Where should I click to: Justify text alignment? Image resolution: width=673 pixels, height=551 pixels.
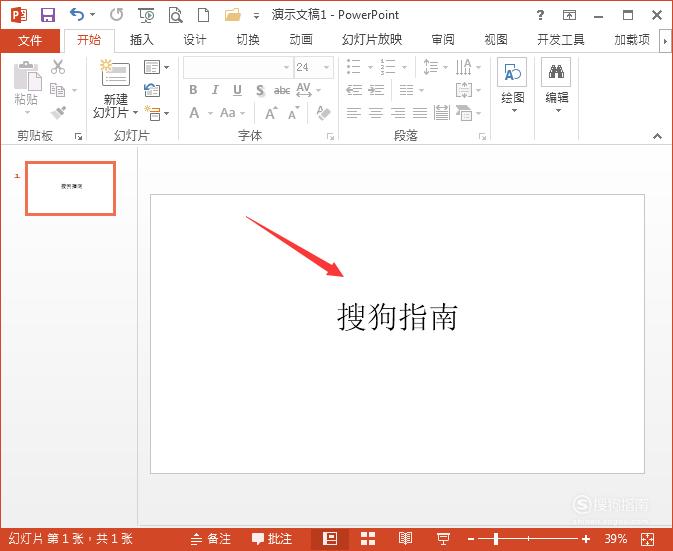[420, 113]
